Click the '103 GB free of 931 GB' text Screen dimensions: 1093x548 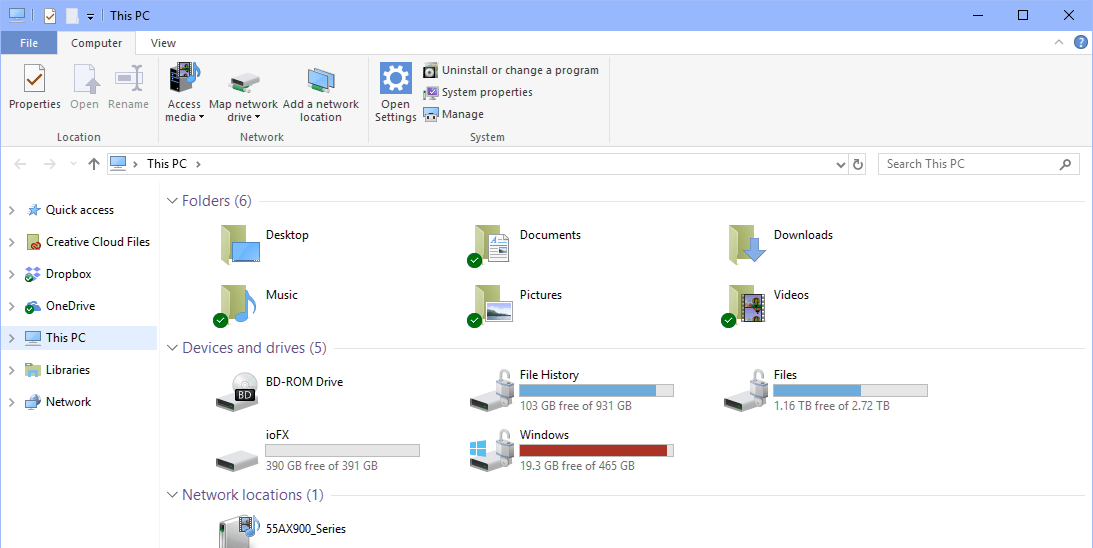[x=576, y=406]
